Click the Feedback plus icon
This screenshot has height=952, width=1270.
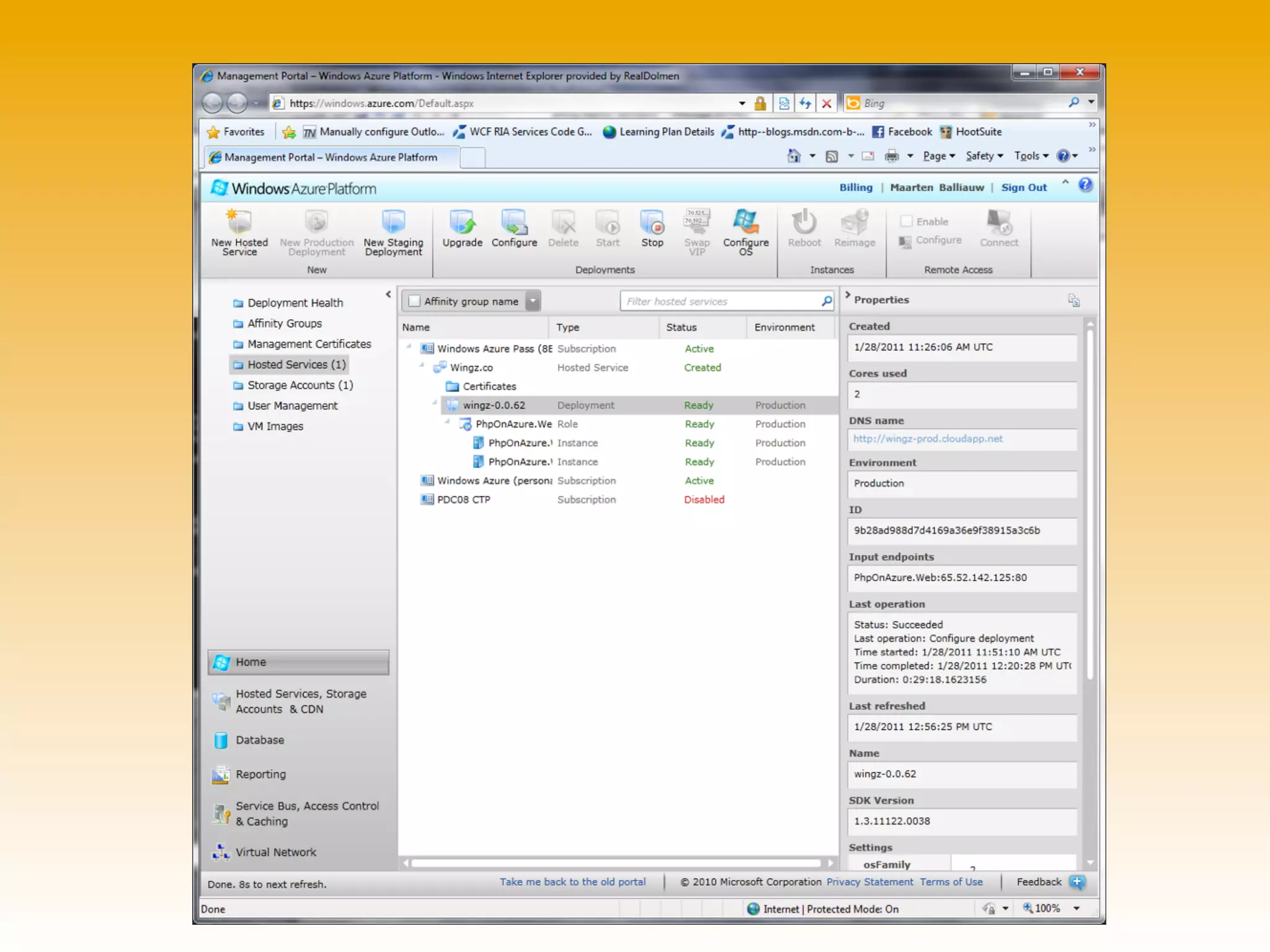click(1077, 882)
